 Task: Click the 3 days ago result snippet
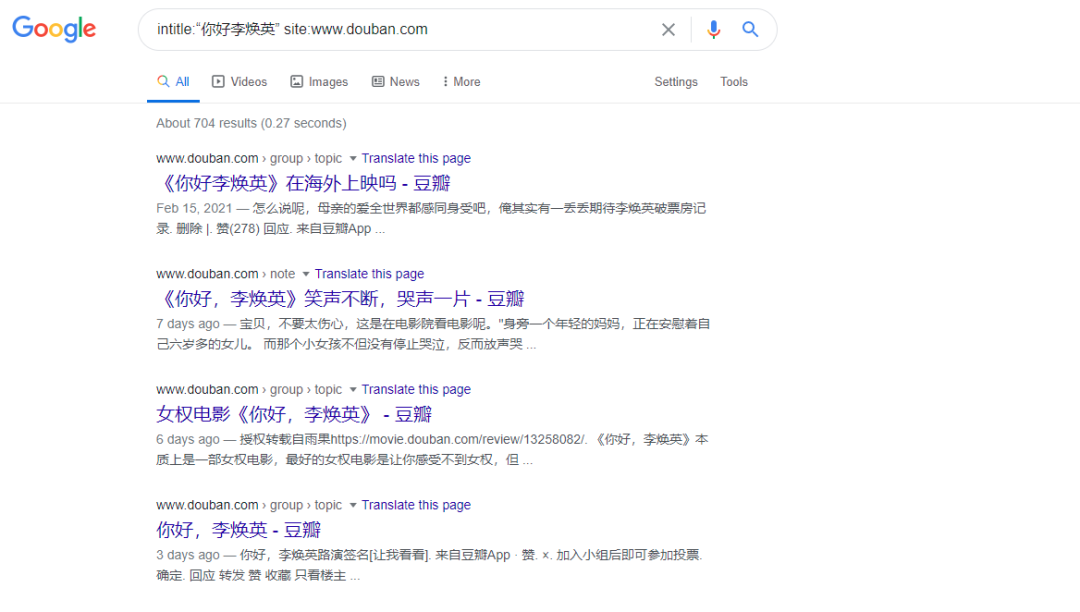429,565
